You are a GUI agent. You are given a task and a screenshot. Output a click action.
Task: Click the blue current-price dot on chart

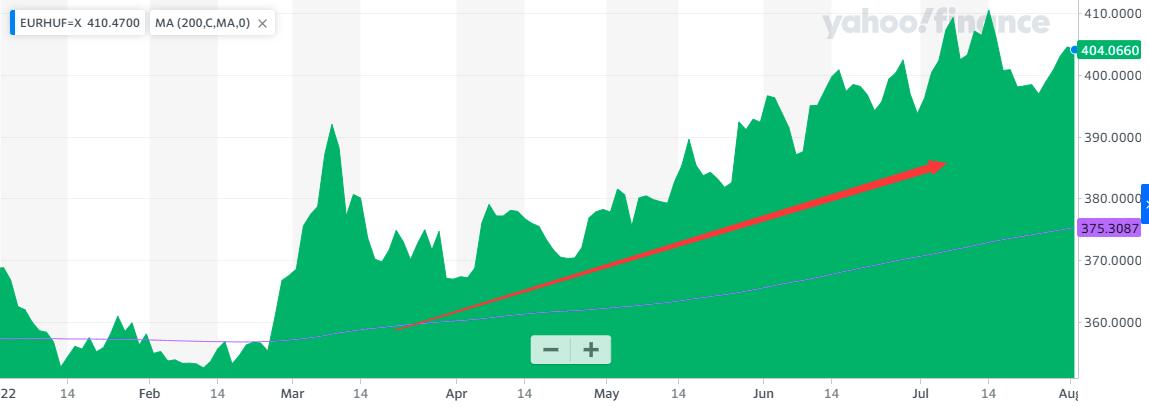tap(1073, 49)
